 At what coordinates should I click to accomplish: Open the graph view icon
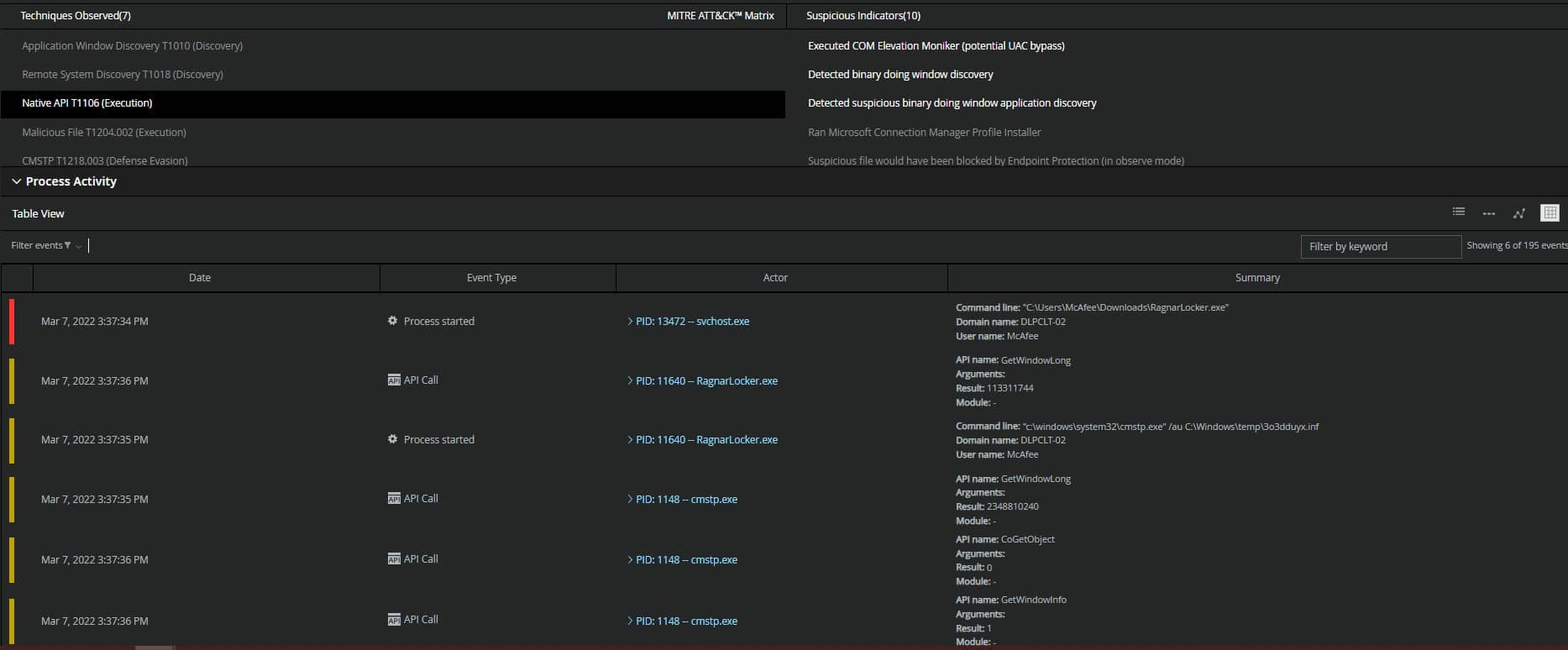[1518, 213]
